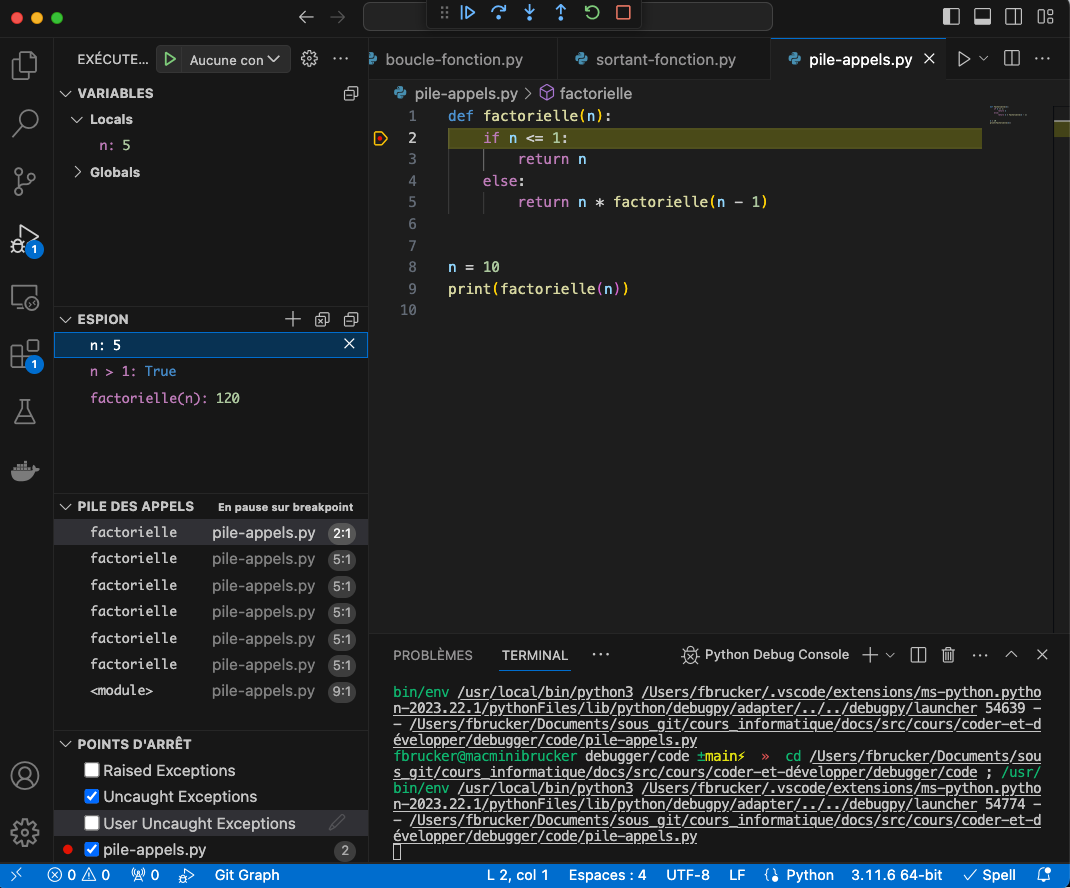Open the Source Control view
Image resolution: width=1070 pixels, height=888 pixels.
pos(24,182)
